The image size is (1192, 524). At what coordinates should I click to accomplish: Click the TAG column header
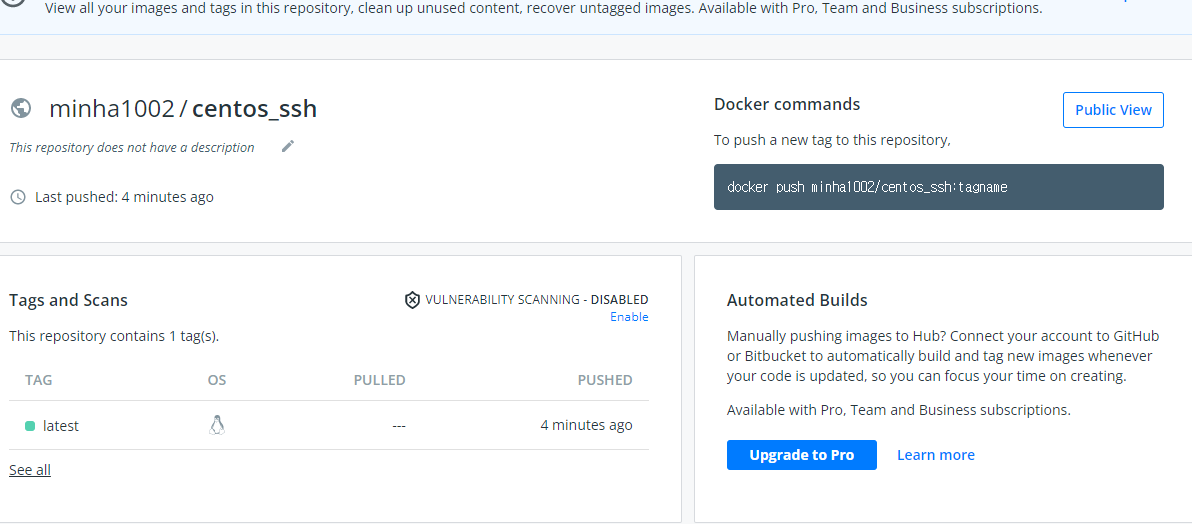coord(39,380)
